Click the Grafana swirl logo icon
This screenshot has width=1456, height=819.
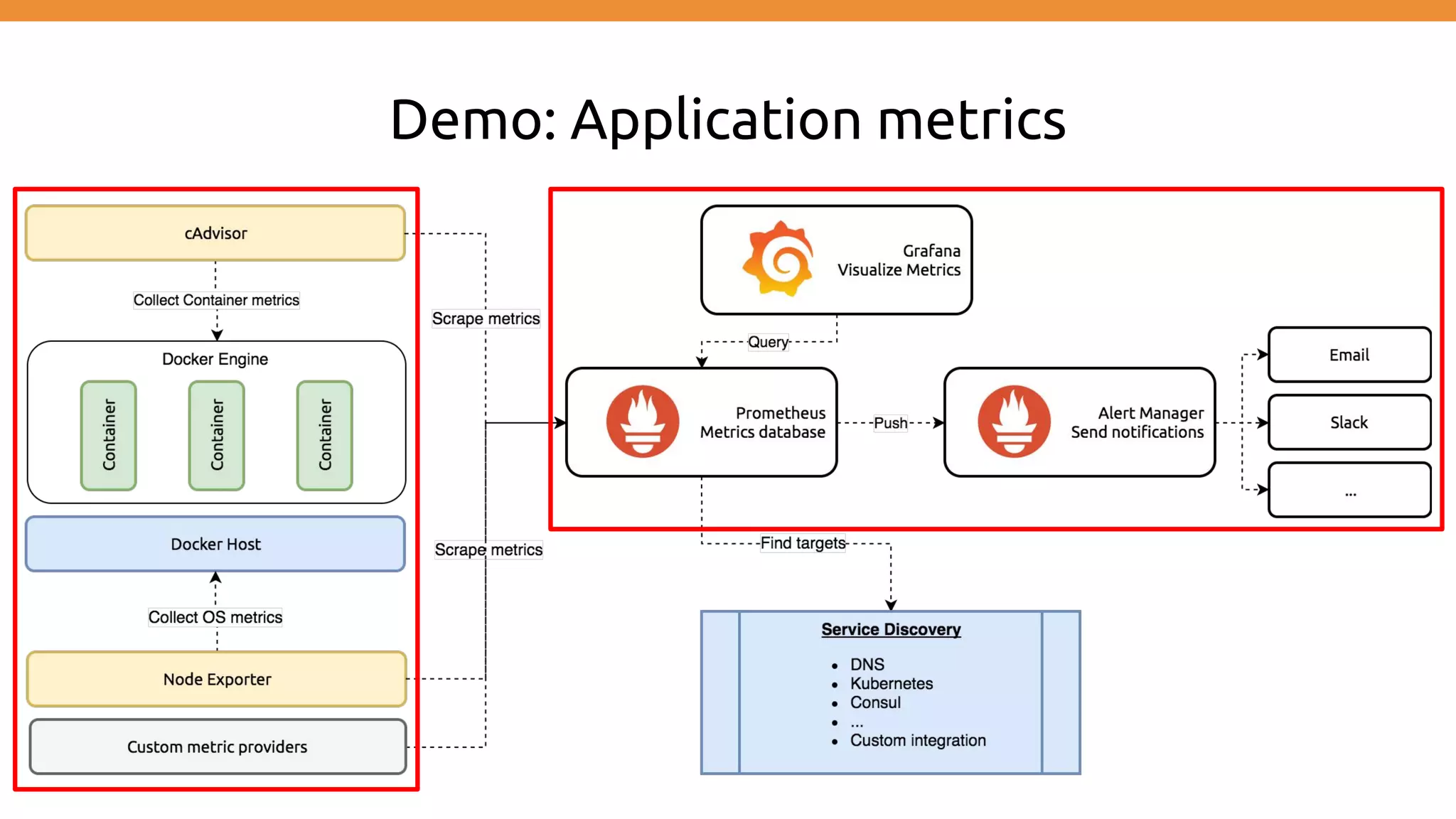tap(778, 258)
